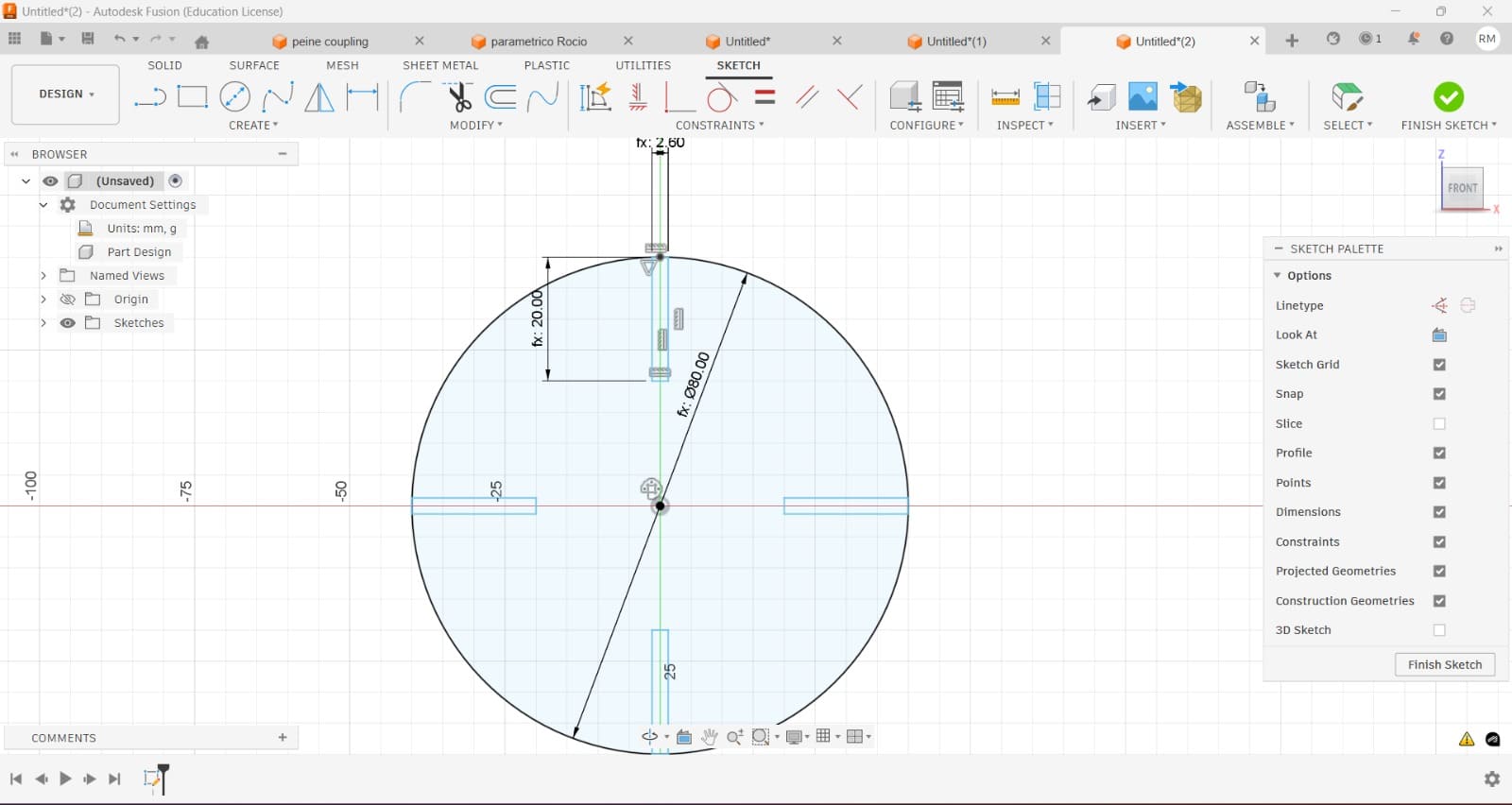Screen dimensions: 1512x805
Task: Open the MODIFY dropdown menu
Action: tap(475, 125)
